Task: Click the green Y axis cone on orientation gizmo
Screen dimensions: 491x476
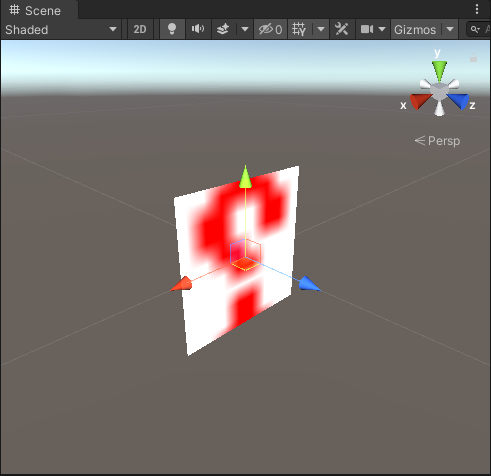Action: (x=439, y=70)
